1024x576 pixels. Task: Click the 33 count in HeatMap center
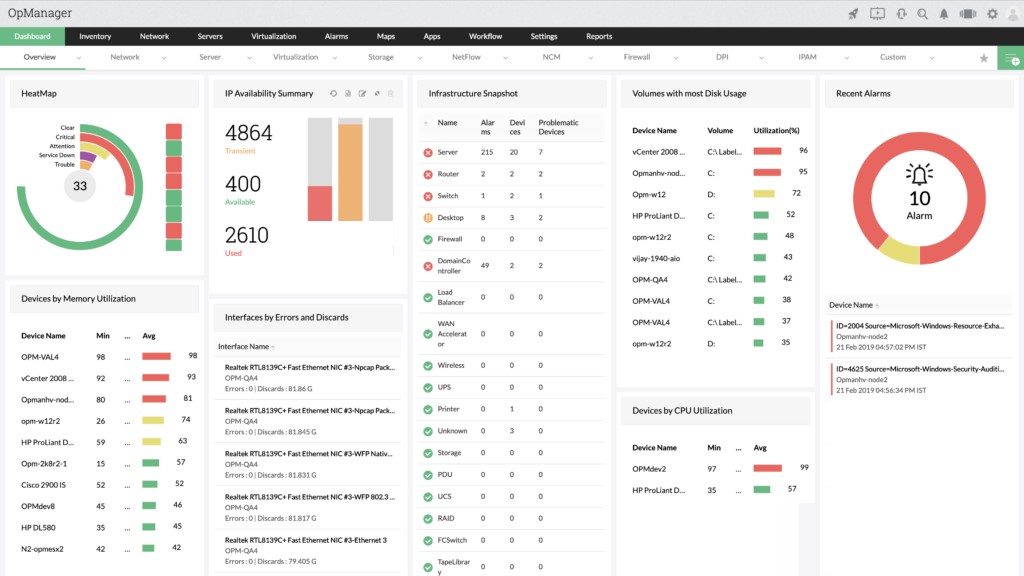pos(80,186)
